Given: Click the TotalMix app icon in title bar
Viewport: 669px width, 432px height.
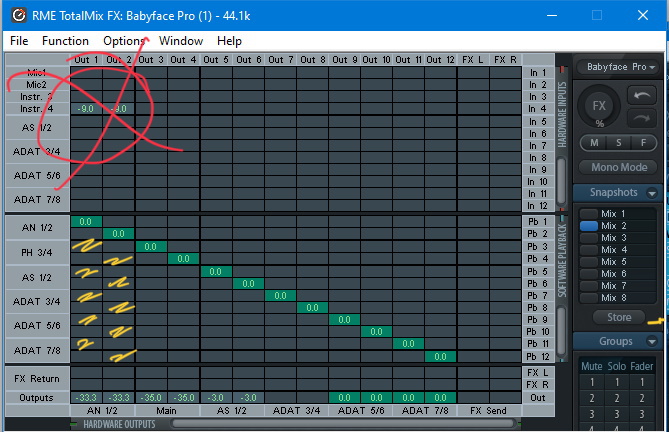Looking at the screenshot, I should point(18,16).
